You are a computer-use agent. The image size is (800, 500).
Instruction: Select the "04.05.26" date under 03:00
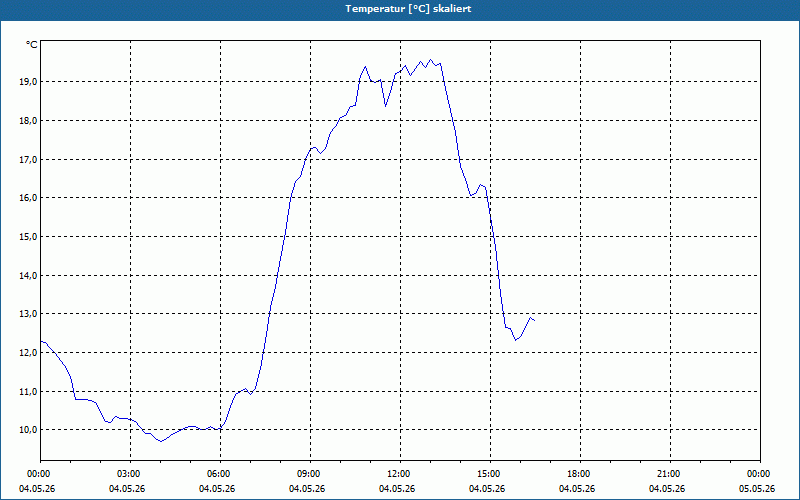127,489
